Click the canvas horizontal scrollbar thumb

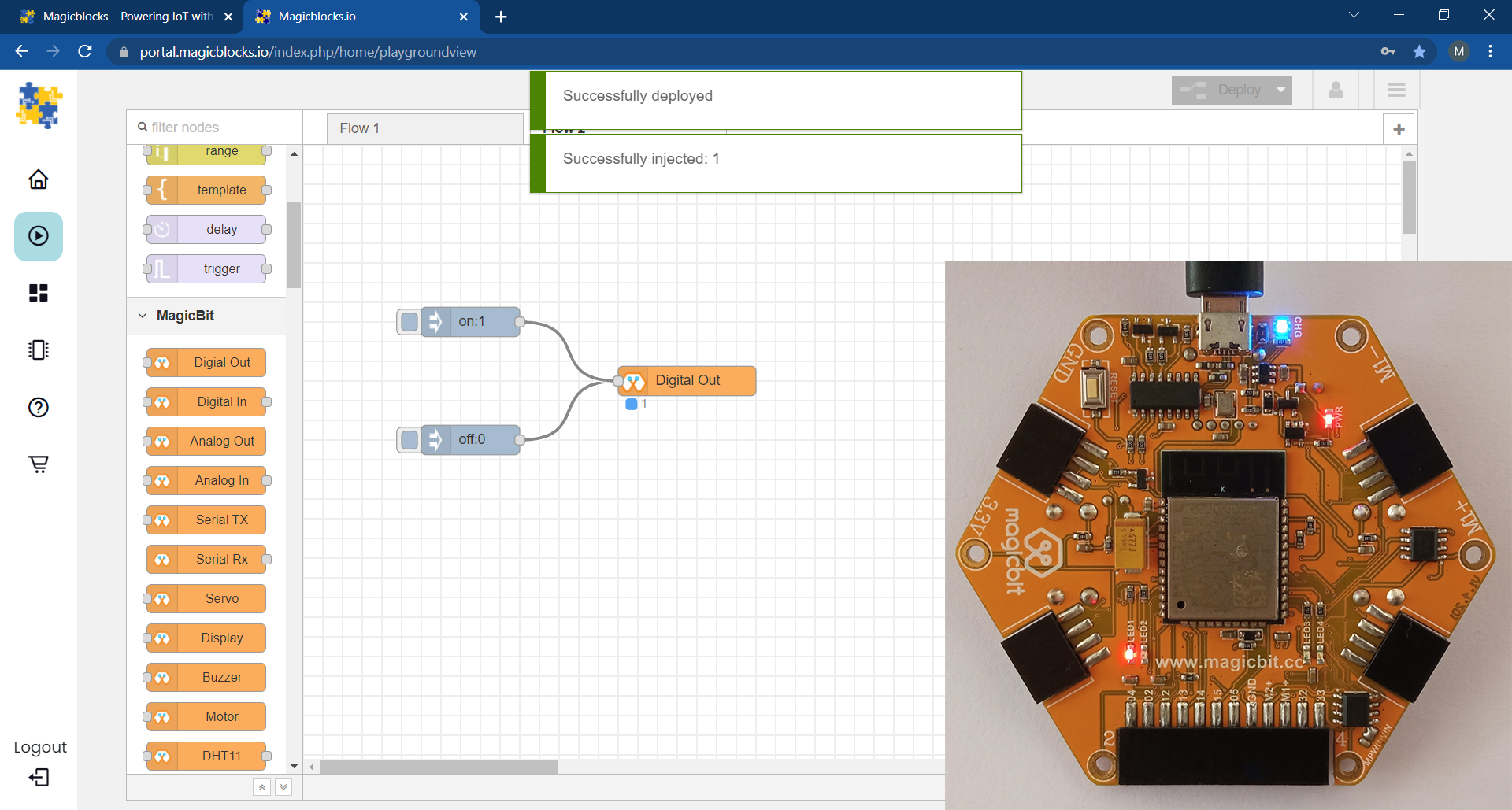click(x=438, y=767)
